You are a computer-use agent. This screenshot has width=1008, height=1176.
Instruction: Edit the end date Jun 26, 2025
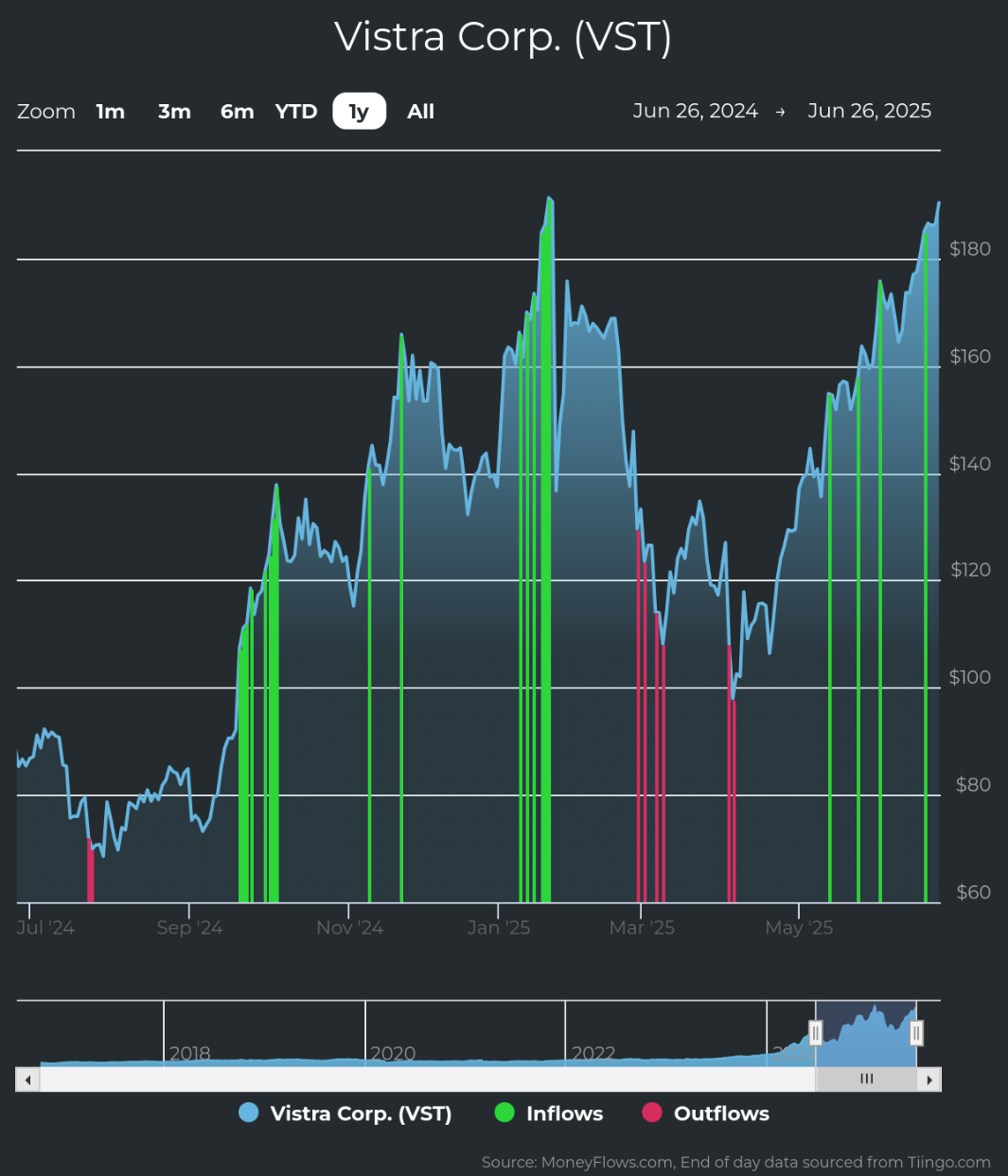coord(869,111)
